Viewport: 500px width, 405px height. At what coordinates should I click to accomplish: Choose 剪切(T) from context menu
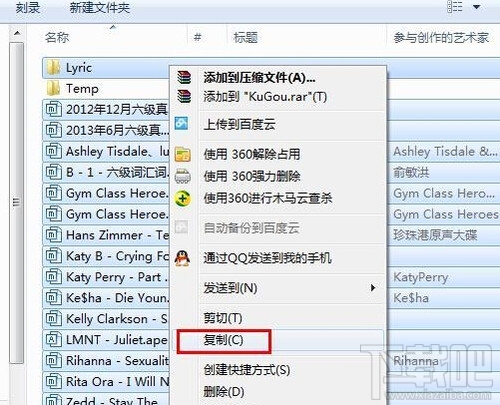[x=223, y=318]
